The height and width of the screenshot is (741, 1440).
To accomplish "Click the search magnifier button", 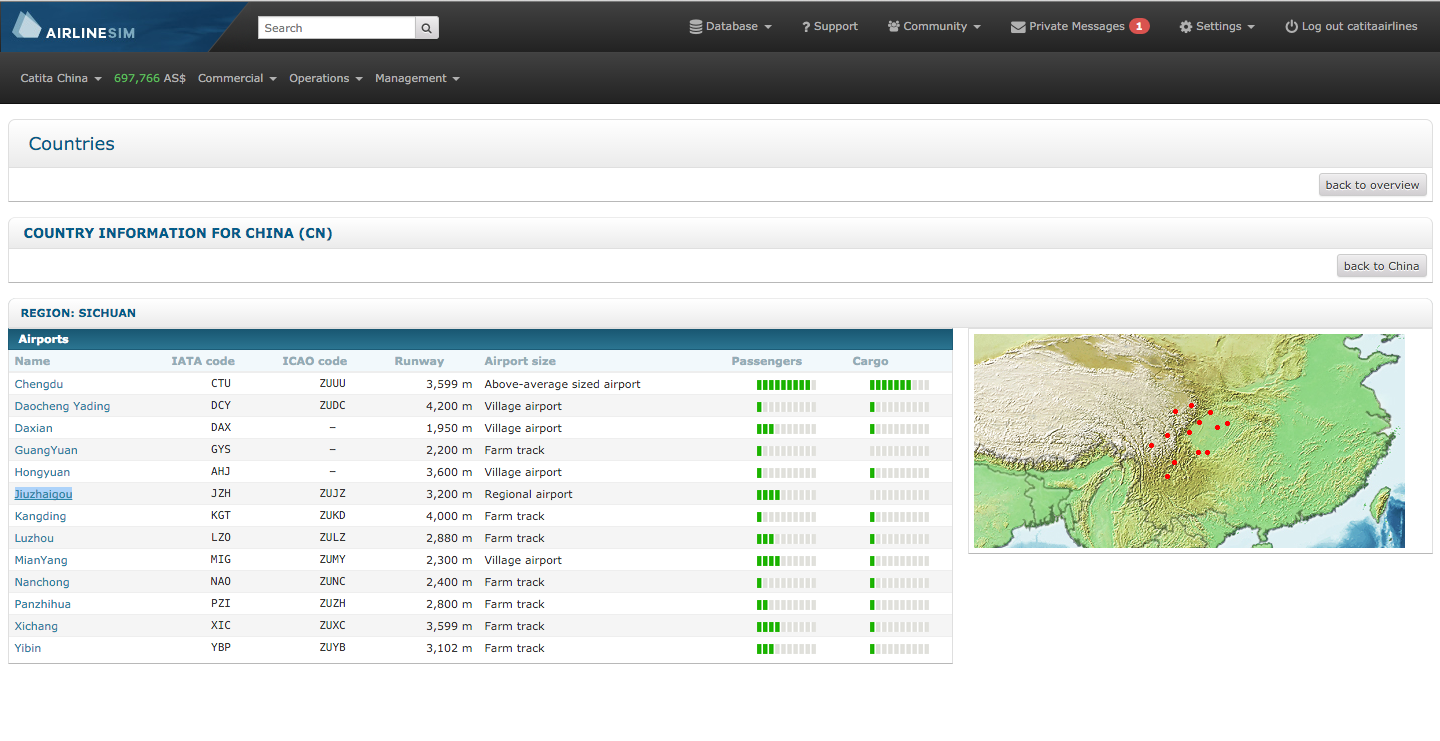I will tap(427, 28).
